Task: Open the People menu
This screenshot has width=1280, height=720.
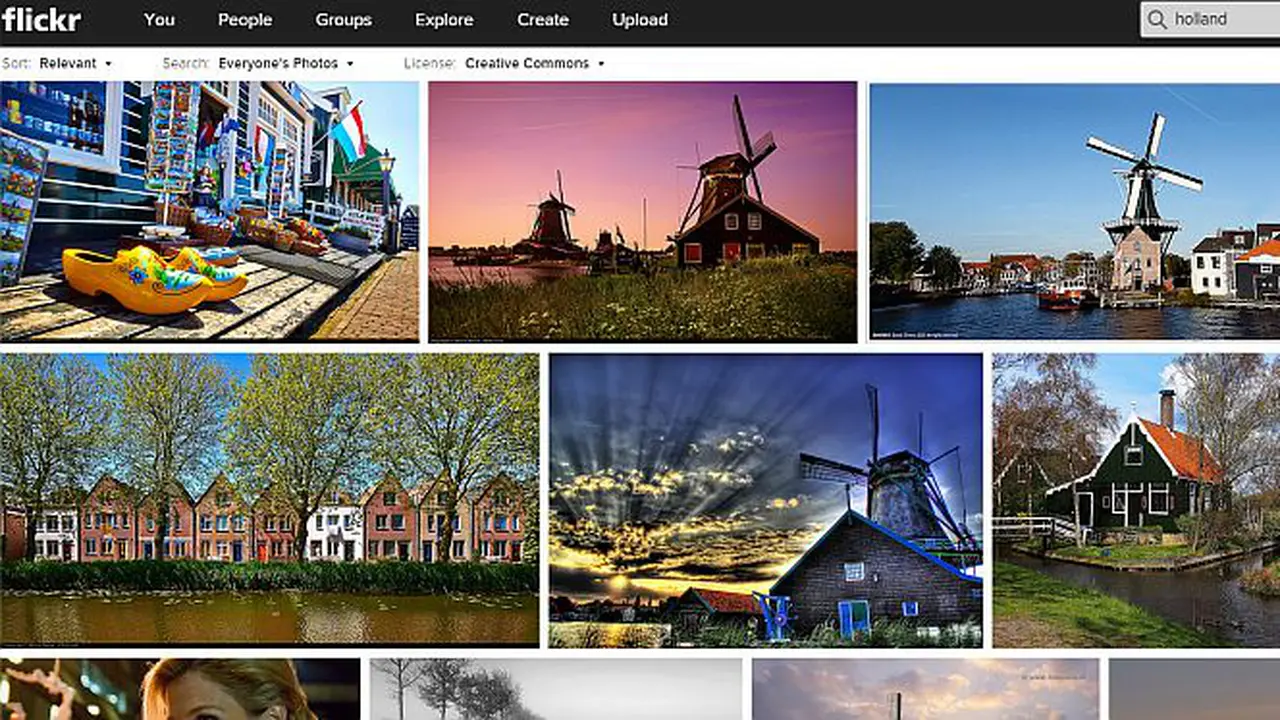Action: tap(245, 19)
